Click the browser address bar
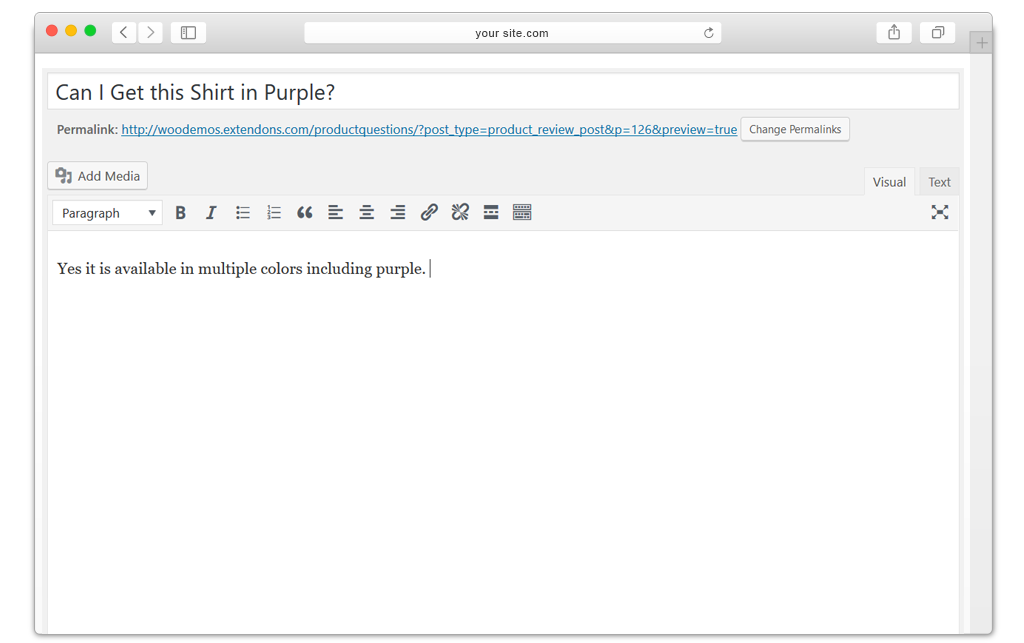The image size is (1024, 643). [x=513, y=33]
